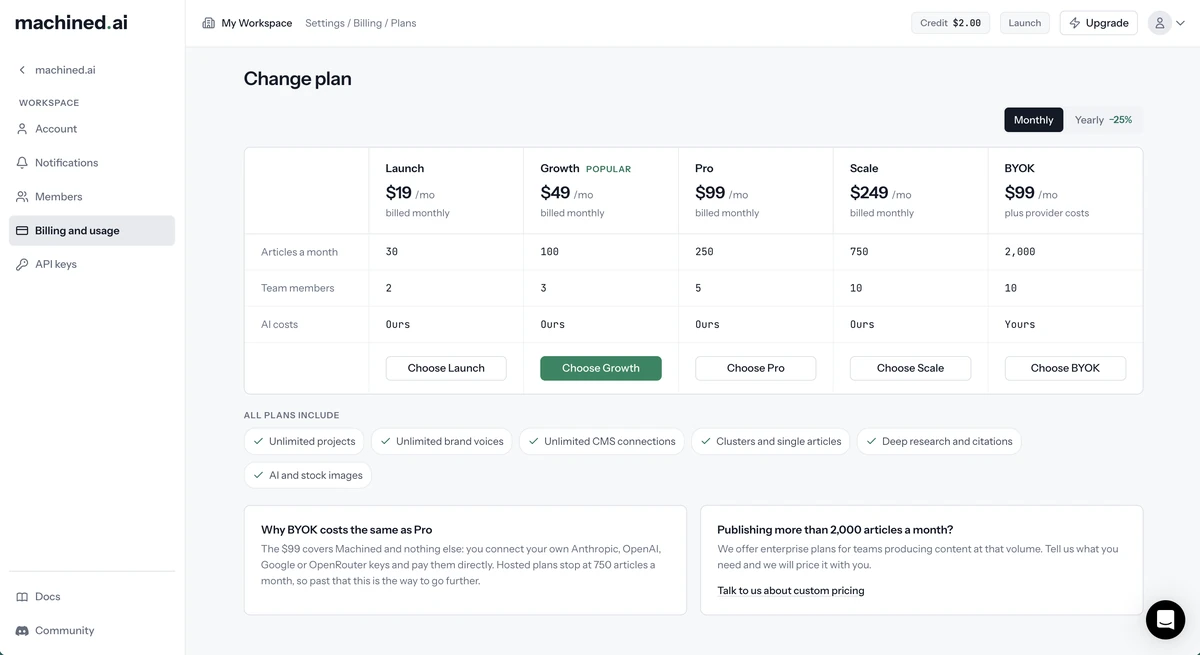Click the machined.ai logo
The width and height of the screenshot is (1200, 655).
[x=71, y=22]
